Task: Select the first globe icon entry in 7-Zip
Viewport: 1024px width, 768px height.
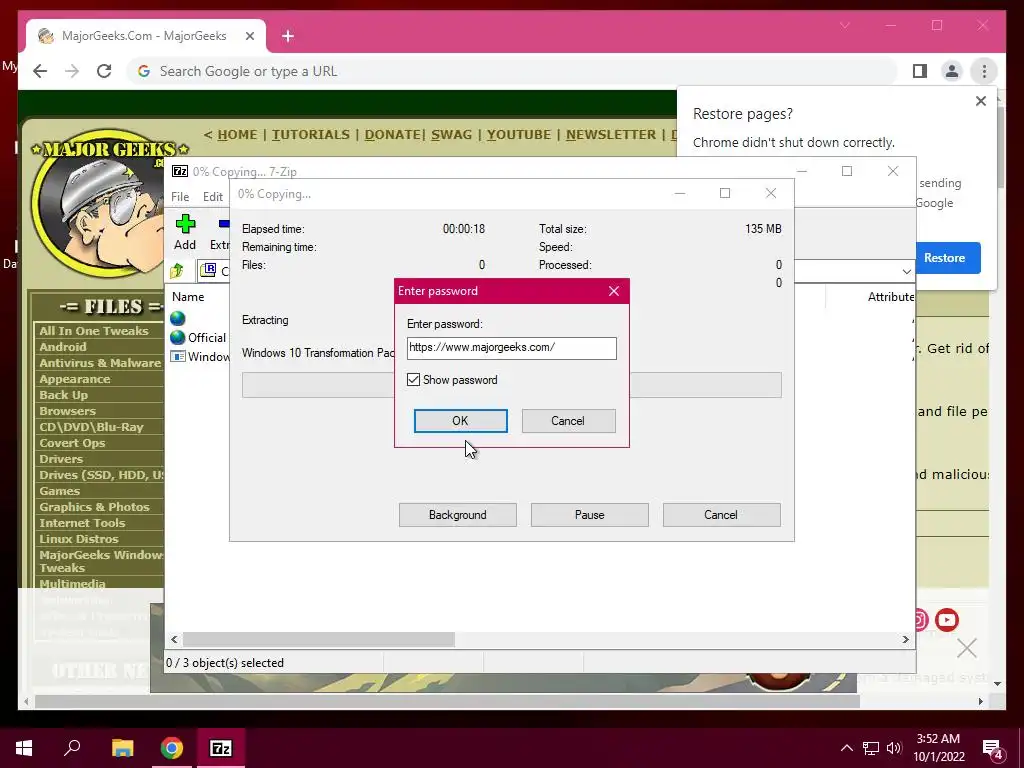Action: (x=178, y=319)
